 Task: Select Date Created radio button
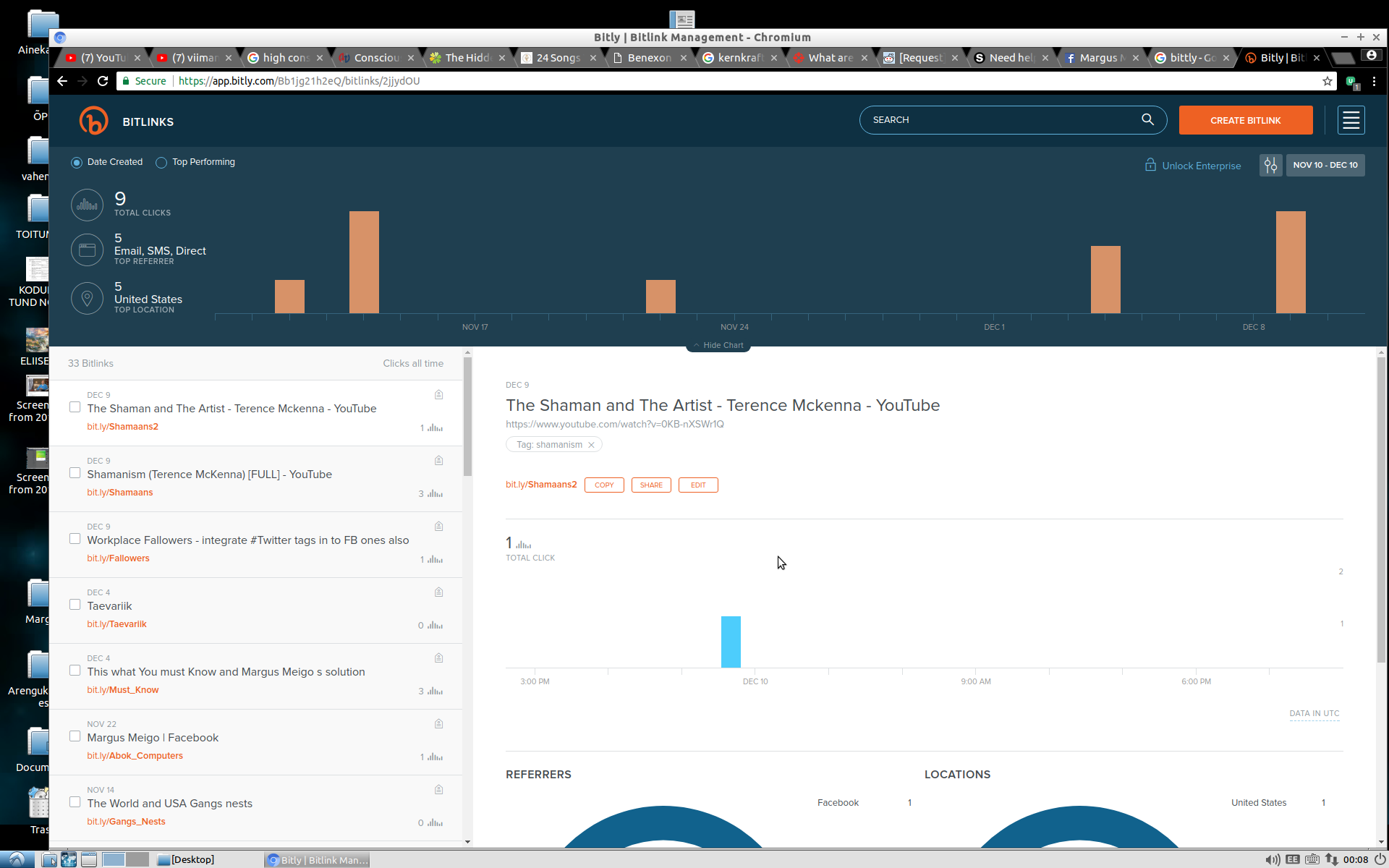pyautogui.click(x=77, y=163)
